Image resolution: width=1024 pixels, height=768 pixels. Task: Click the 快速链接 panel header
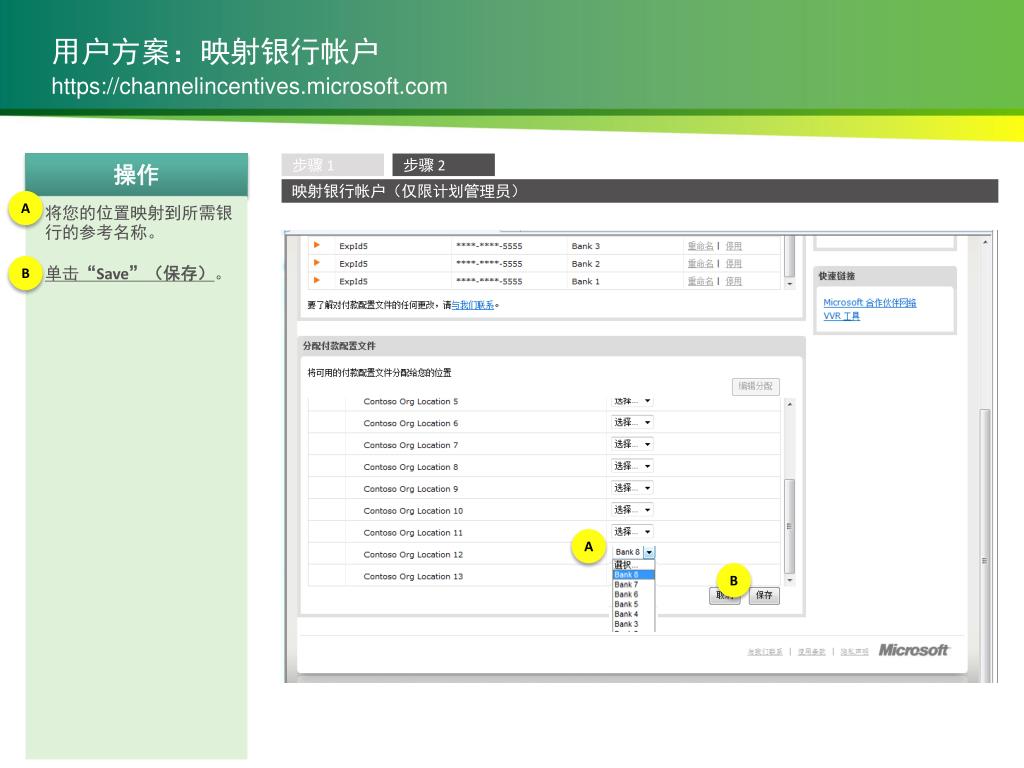pos(885,276)
